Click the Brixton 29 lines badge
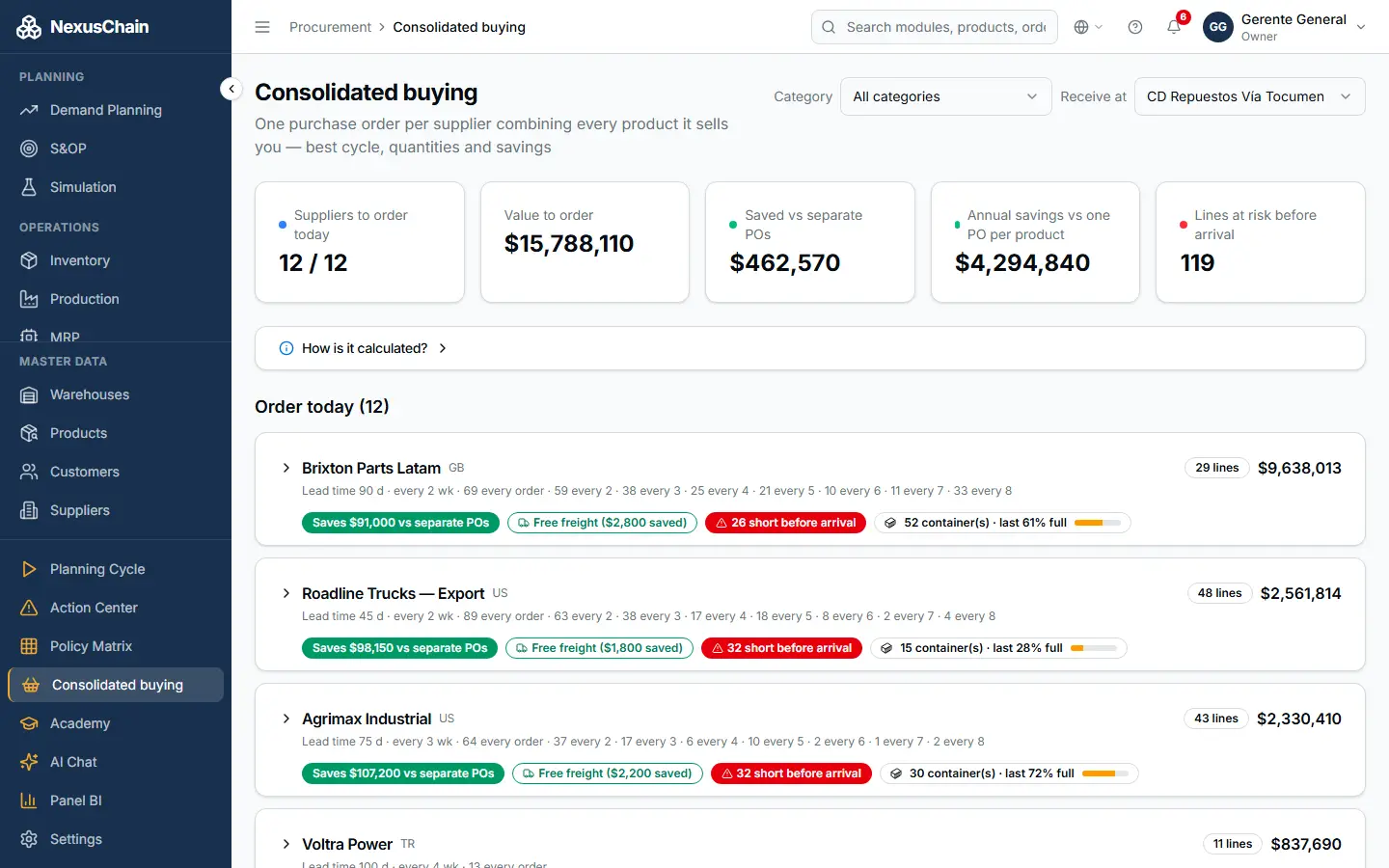This screenshot has height=868, width=1389. tap(1217, 468)
